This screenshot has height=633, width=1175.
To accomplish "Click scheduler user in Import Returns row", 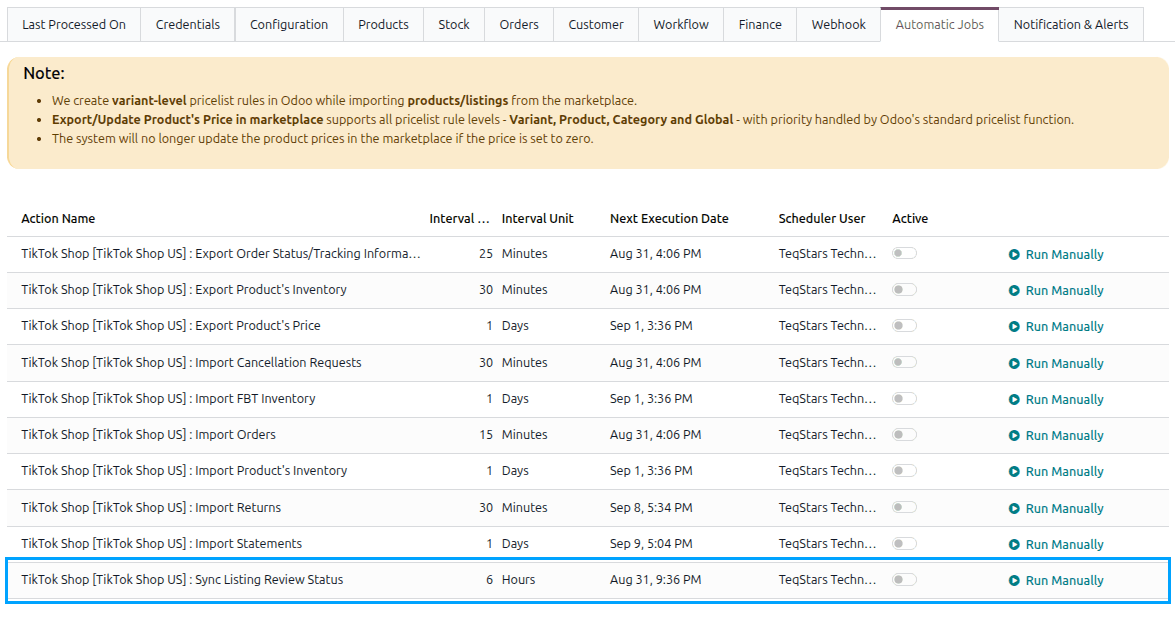I will coord(827,507).
